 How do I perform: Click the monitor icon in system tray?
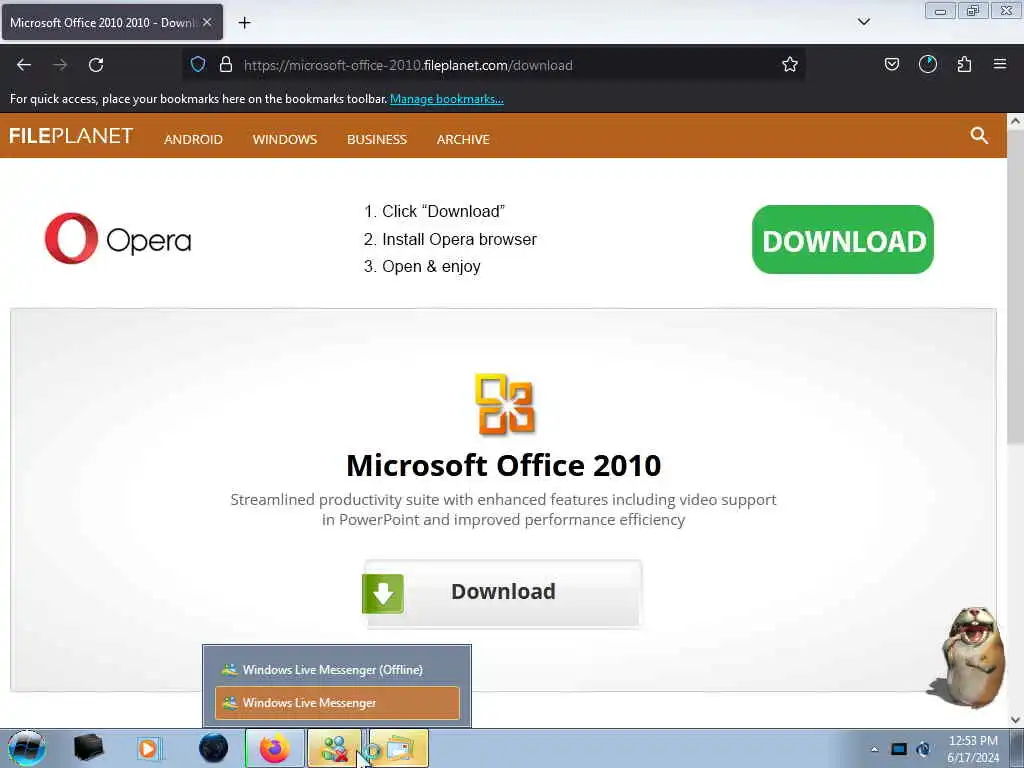899,749
